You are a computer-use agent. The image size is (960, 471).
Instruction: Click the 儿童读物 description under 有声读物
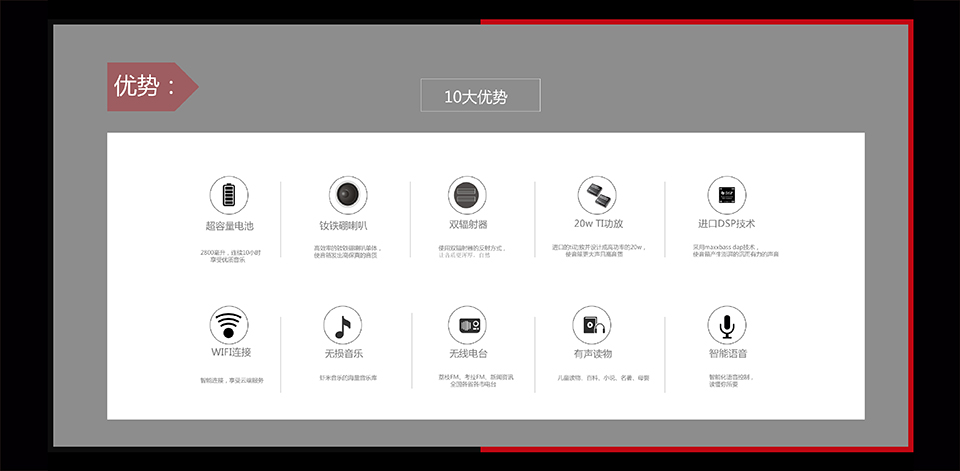click(602, 378)
